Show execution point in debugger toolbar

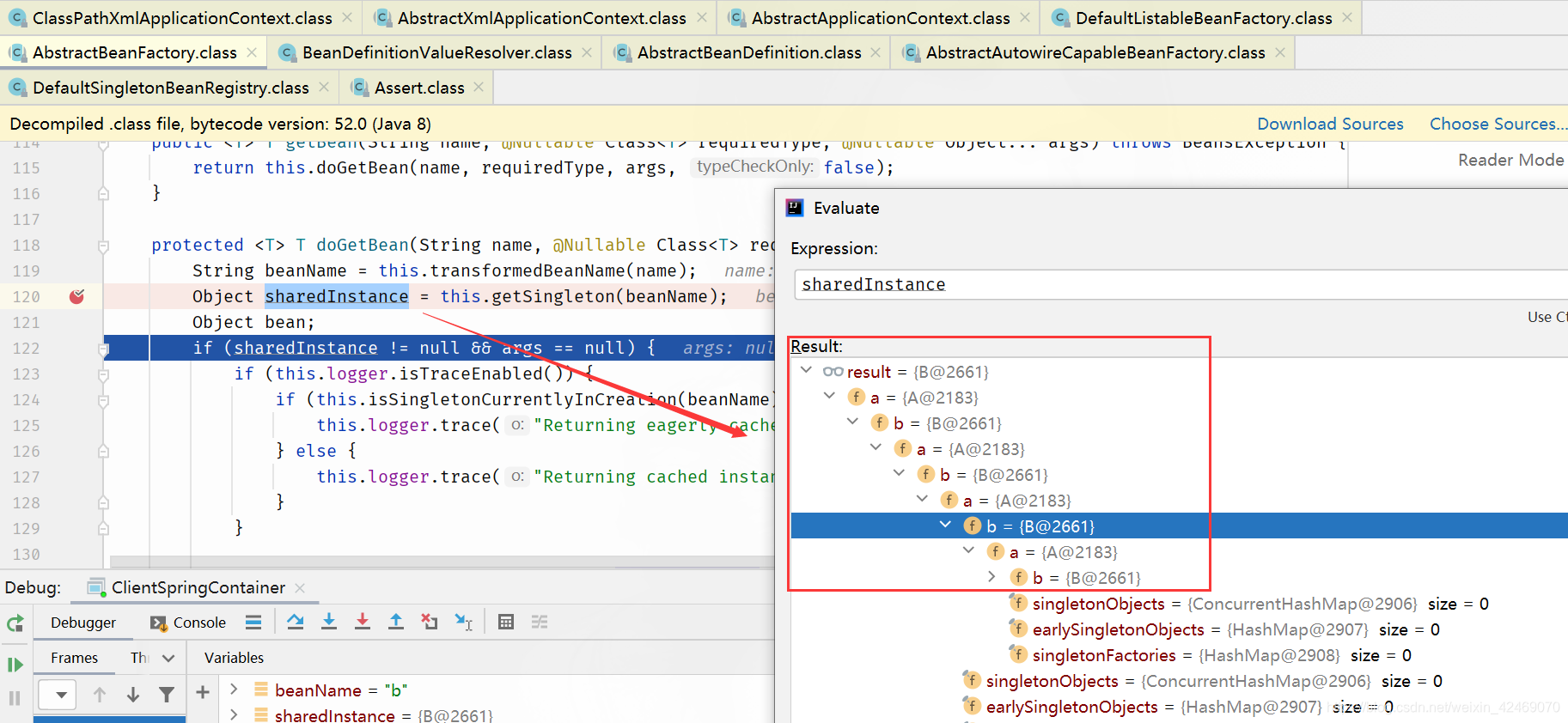click(x=253, y=623)
